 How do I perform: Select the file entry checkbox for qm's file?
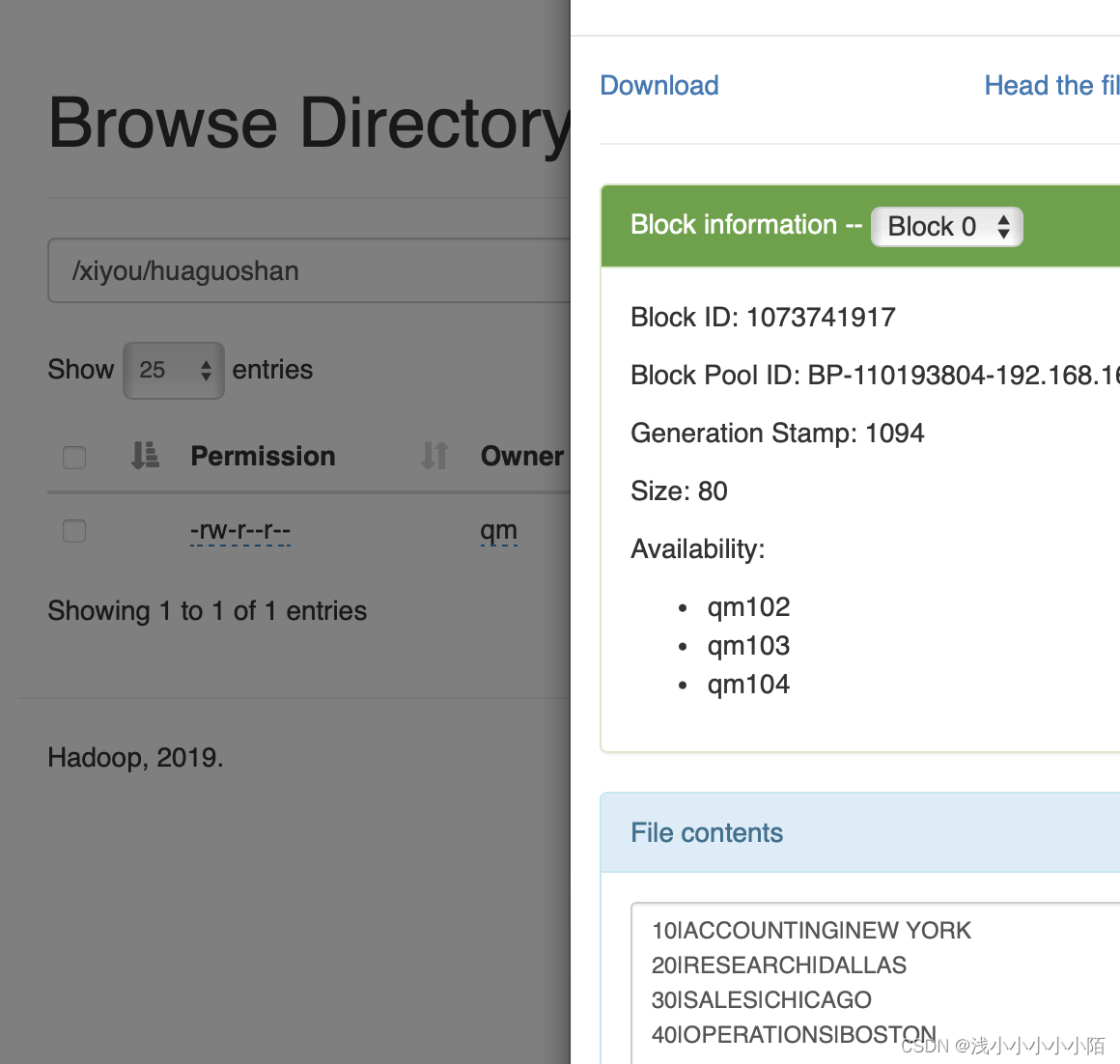pos(73,531)
